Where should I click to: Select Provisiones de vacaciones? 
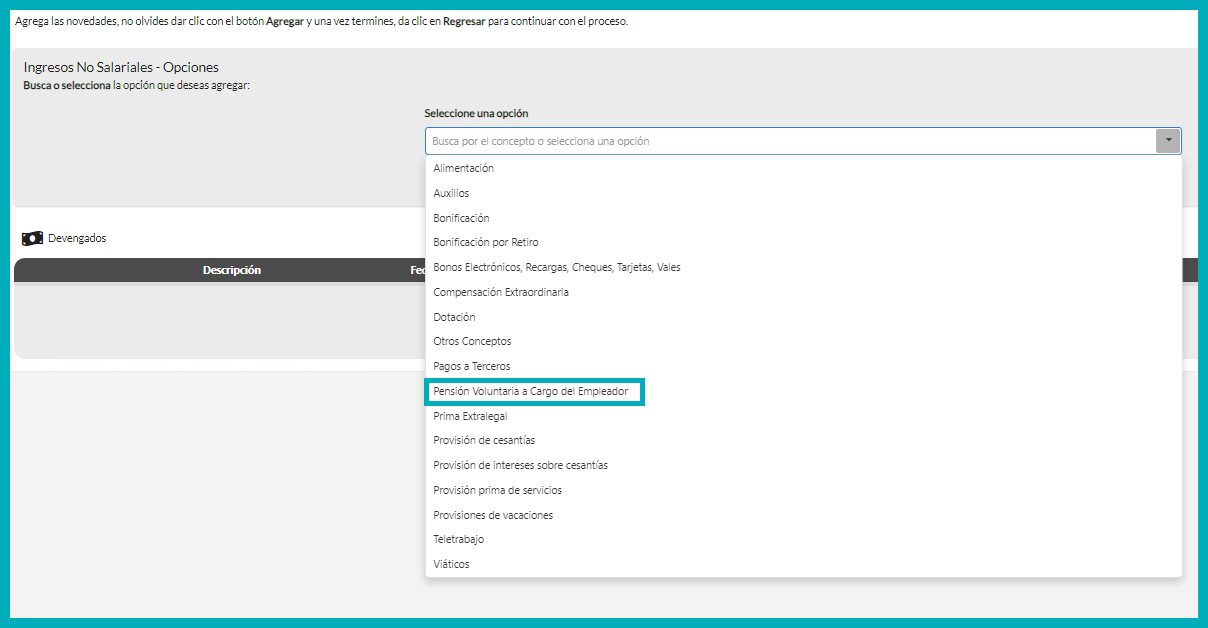pyautogui.click(x=803, y=515)
